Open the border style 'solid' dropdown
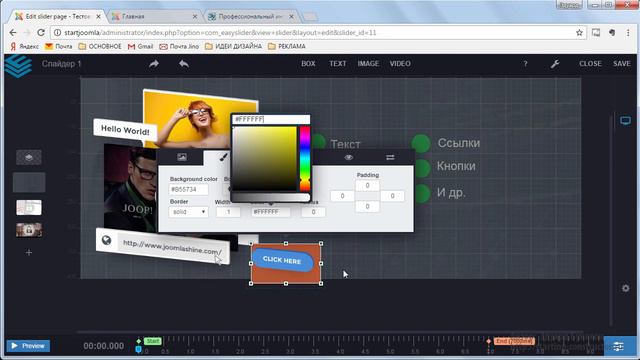Viewport: 640px width, 360px height. 188,212
